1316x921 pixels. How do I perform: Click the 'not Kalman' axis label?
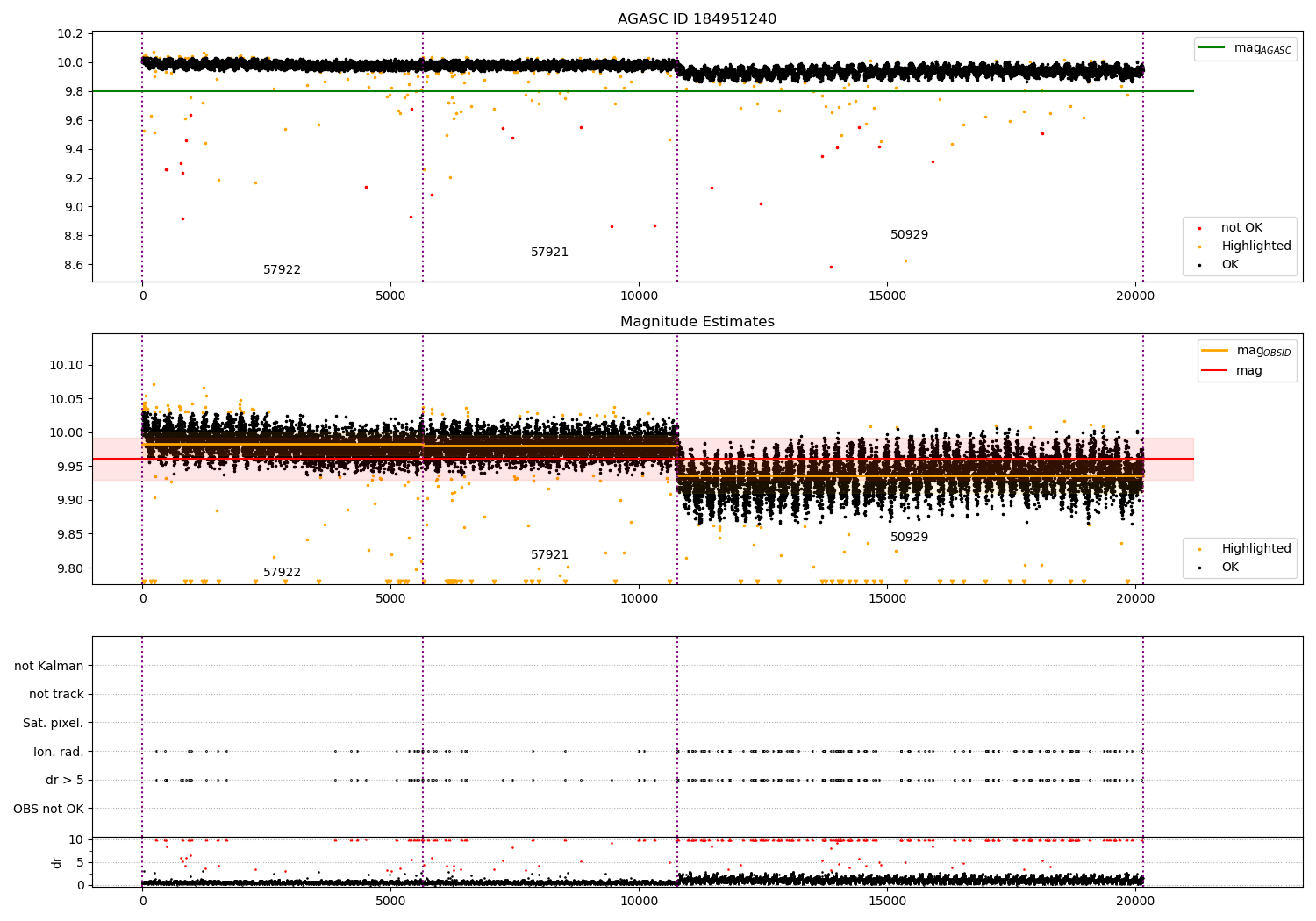coord(49,666)
